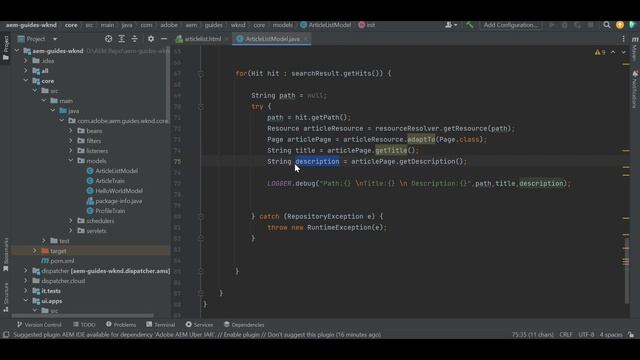640x360 pixels.
Task: Toggle fold marker on for loop line
Action: (x=200, y=74)
